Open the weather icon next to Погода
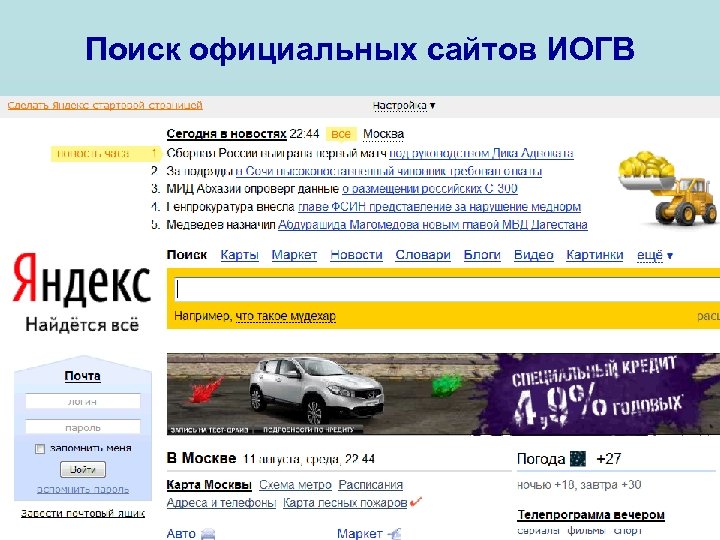 578,458
